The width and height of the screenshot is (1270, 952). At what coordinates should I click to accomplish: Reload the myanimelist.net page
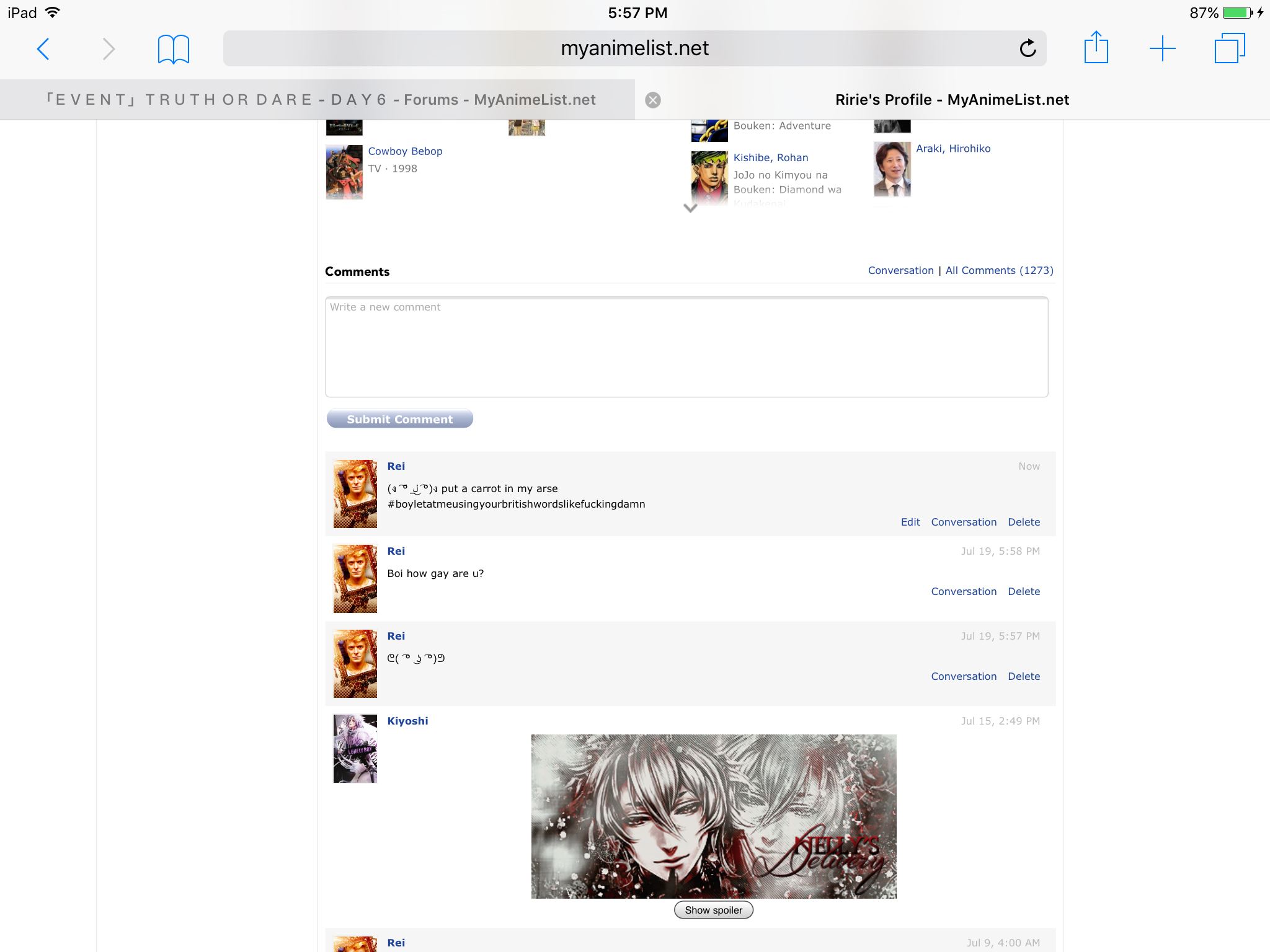[x=1028, y=48]
